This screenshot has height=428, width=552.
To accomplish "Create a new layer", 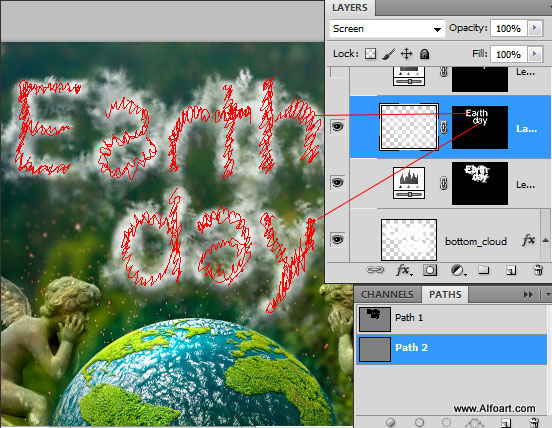I will (511, 270).
